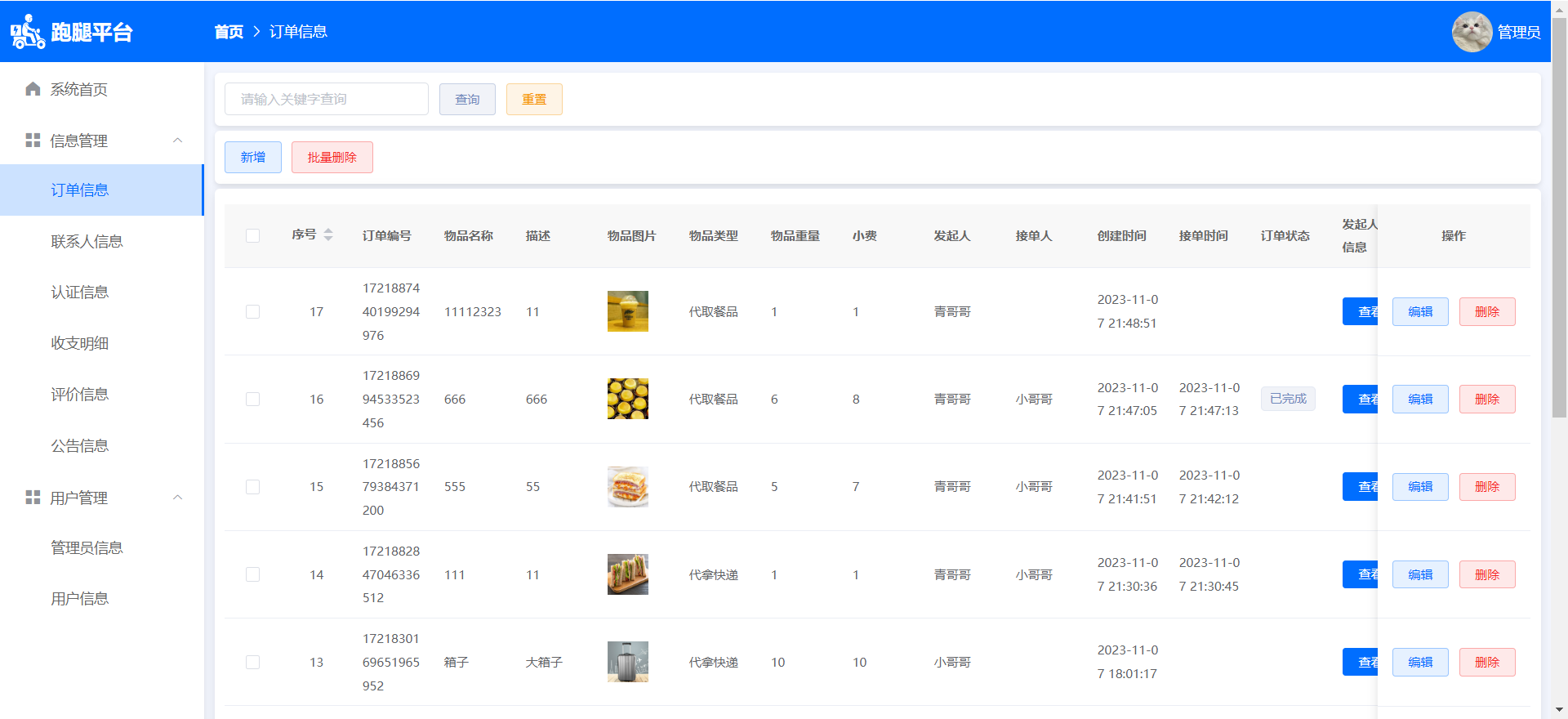Check the box for order row 15
The height and width of the screenshot is (719, 1568).
point(253,487)
